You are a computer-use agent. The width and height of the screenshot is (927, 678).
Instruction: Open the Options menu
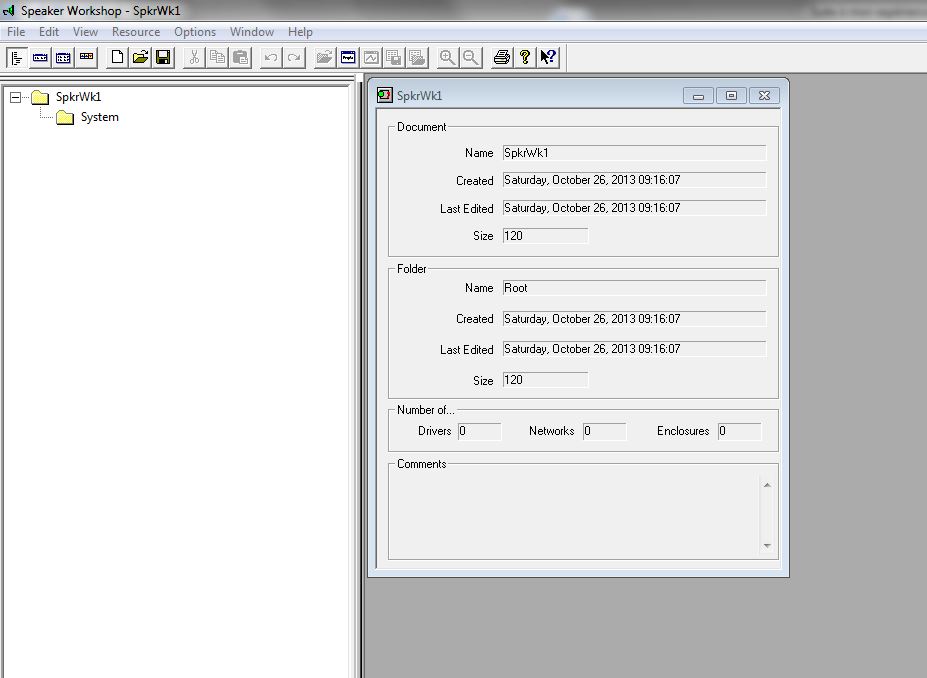coord(195,32)
